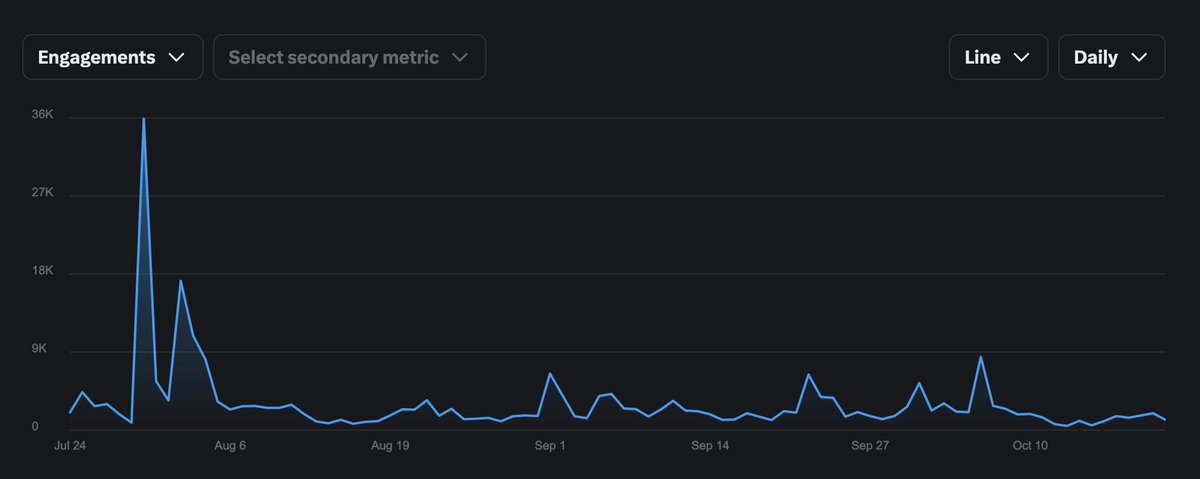The image size is (1200, 479).
Task: Open the Daily interval dropdown
Action: point(1111,57)
